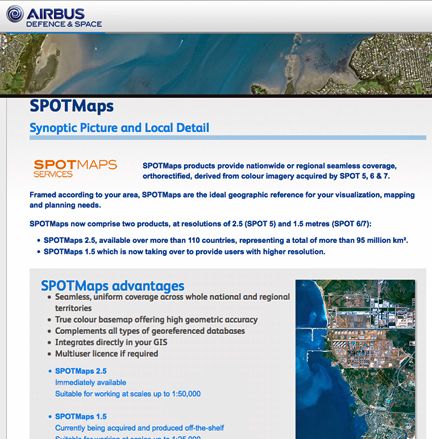Screen dimensions: 432x439
Task: Click the bullet 'SPOTMaps 1.5 which is now taking over'
Action: pos(184,252)
